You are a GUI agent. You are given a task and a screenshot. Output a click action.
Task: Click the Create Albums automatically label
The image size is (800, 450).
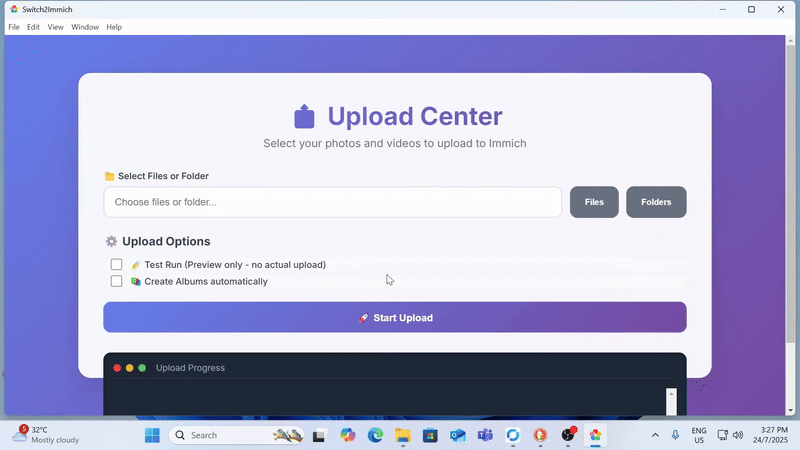[x=206, y=282]
